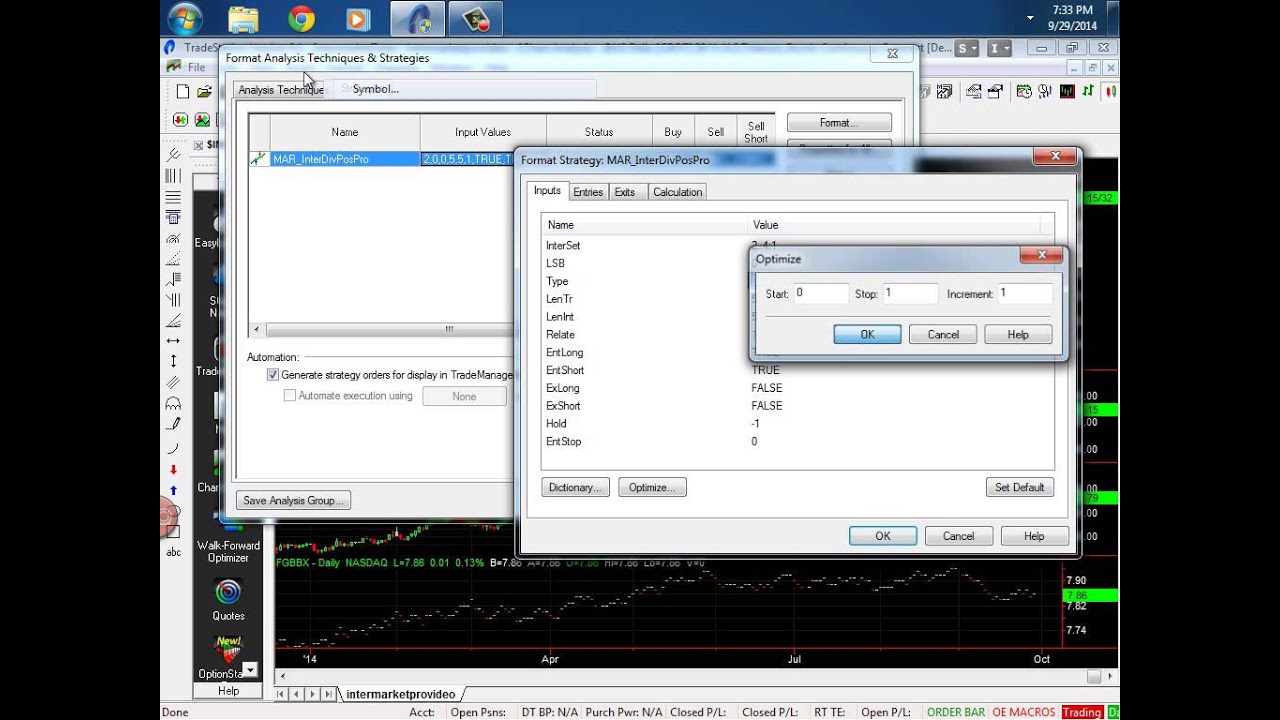
Task: Toggle Generate strategy orders checkbox
Action: [x=273, y=375]
